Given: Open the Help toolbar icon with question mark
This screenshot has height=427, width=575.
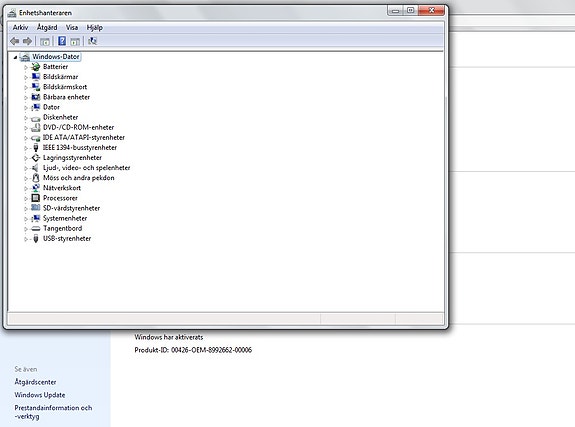Looking at the screenshot, I should coord(62,41).
